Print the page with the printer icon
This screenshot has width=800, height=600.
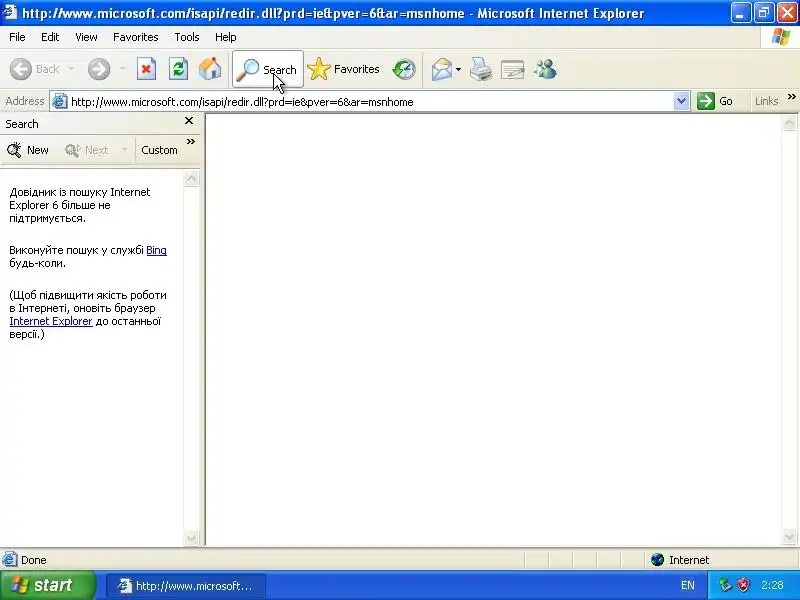(481, 69)
